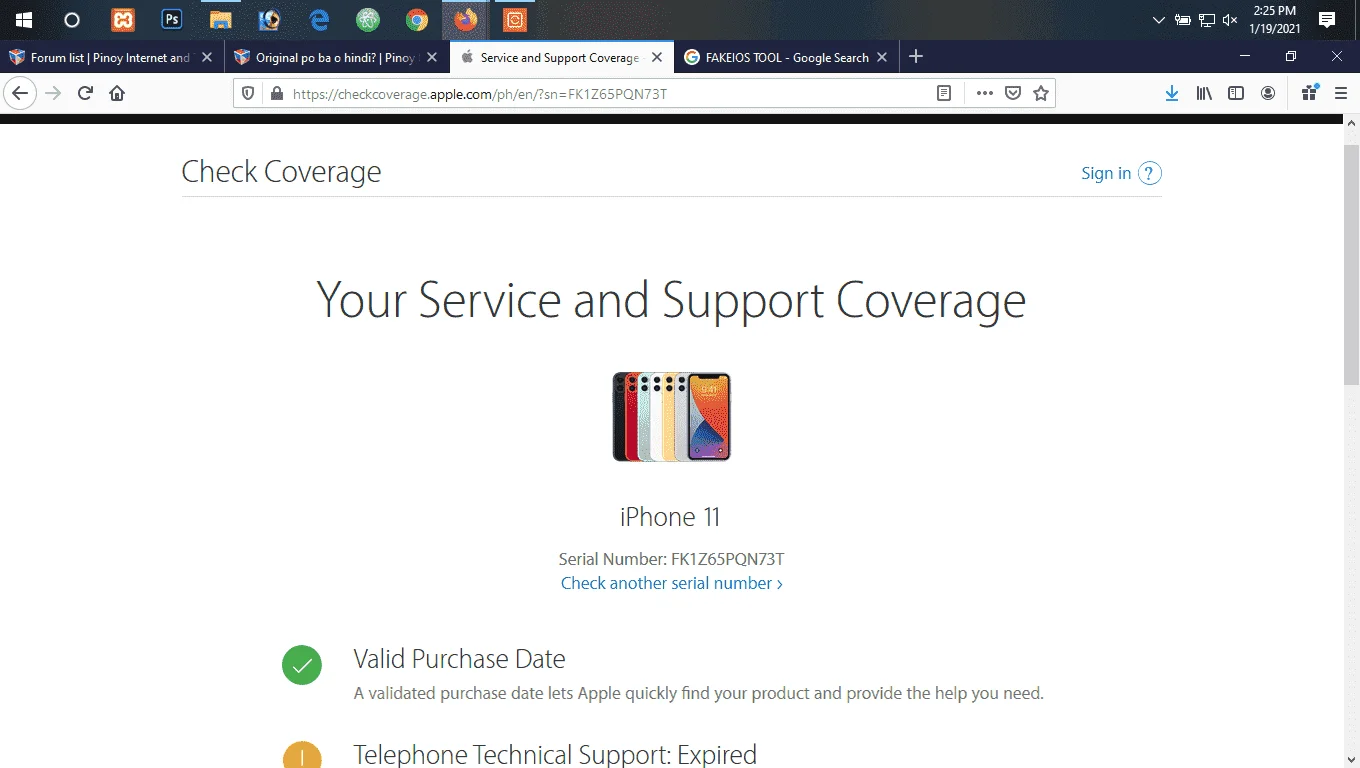
Task: Go forward one page
Action: click(53, 93)
